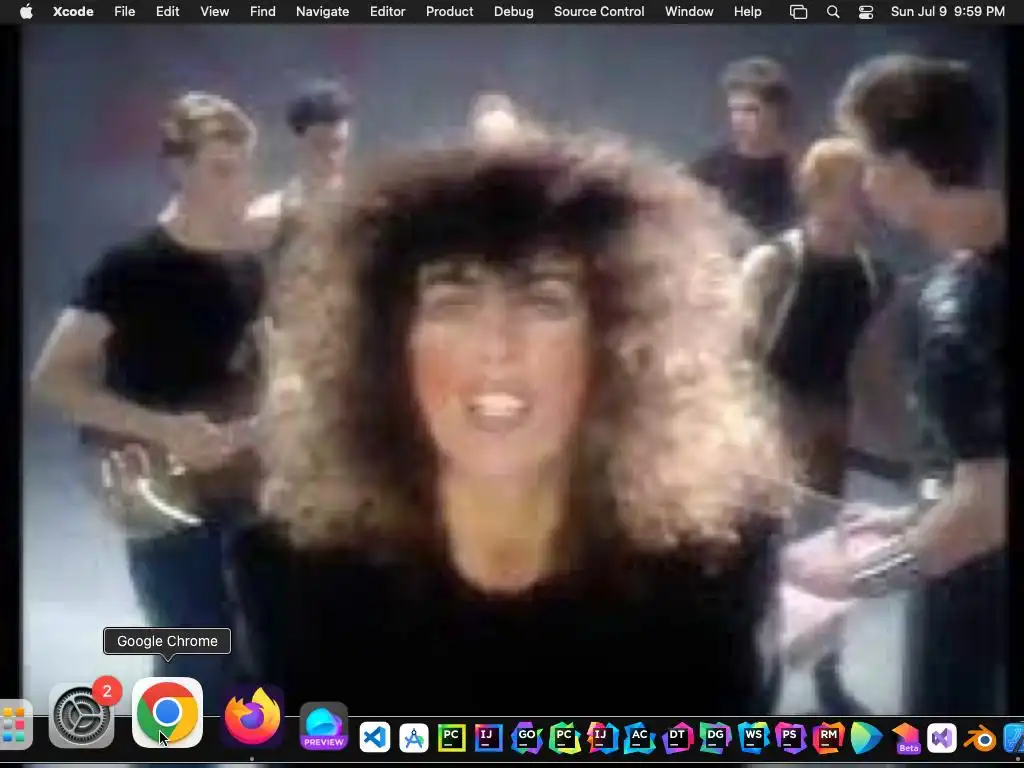Launch RubyMine via the RM icon
Screen dimensions: 1024x768
tap(828, 738)
